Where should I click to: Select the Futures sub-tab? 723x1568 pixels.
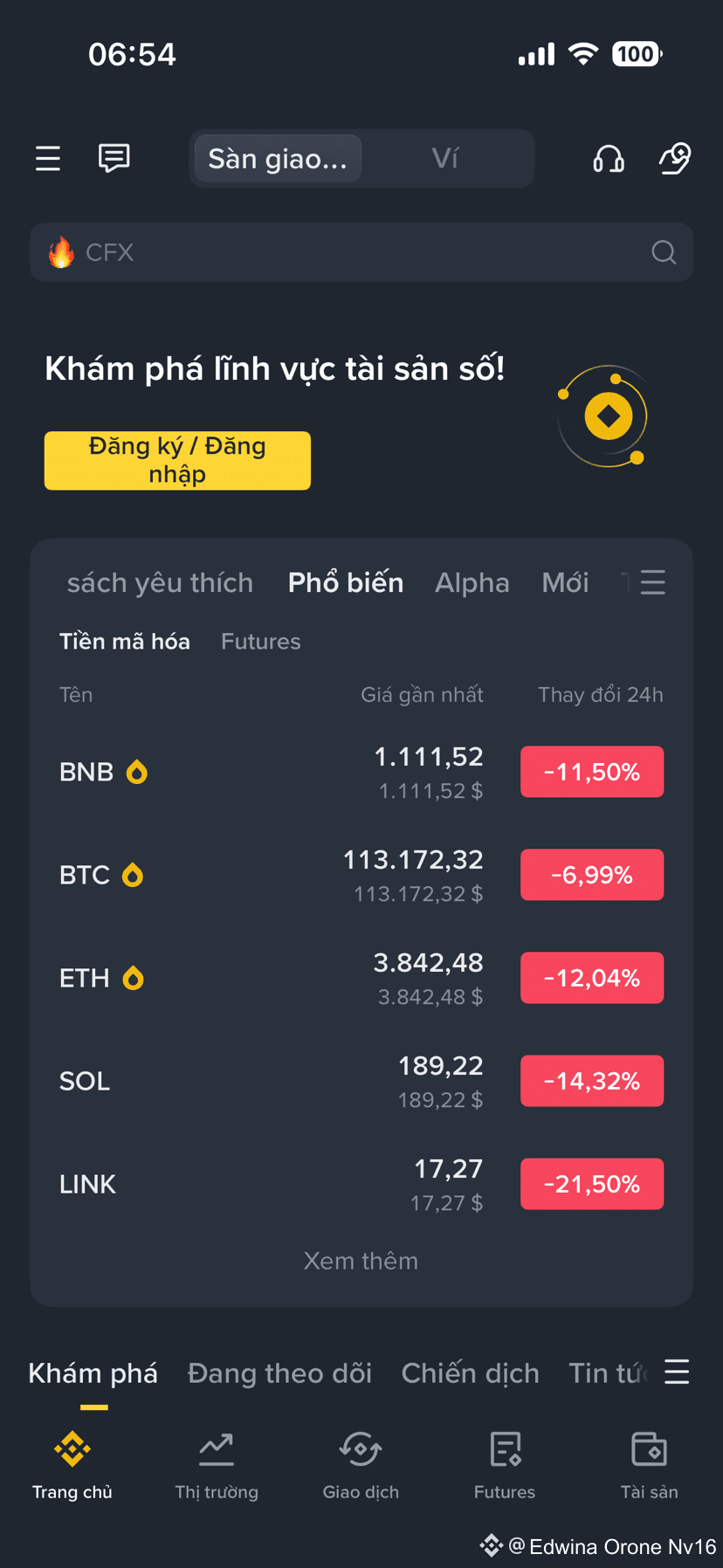(261, 642)
